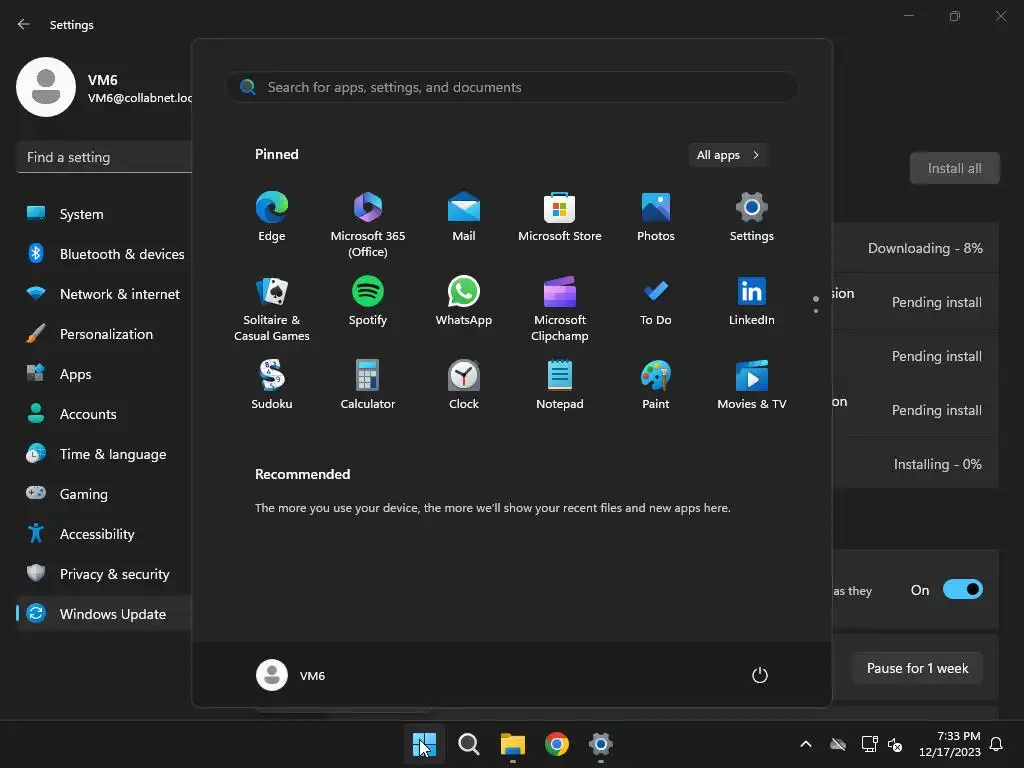Go to Network & internet settings

[104, 294]
